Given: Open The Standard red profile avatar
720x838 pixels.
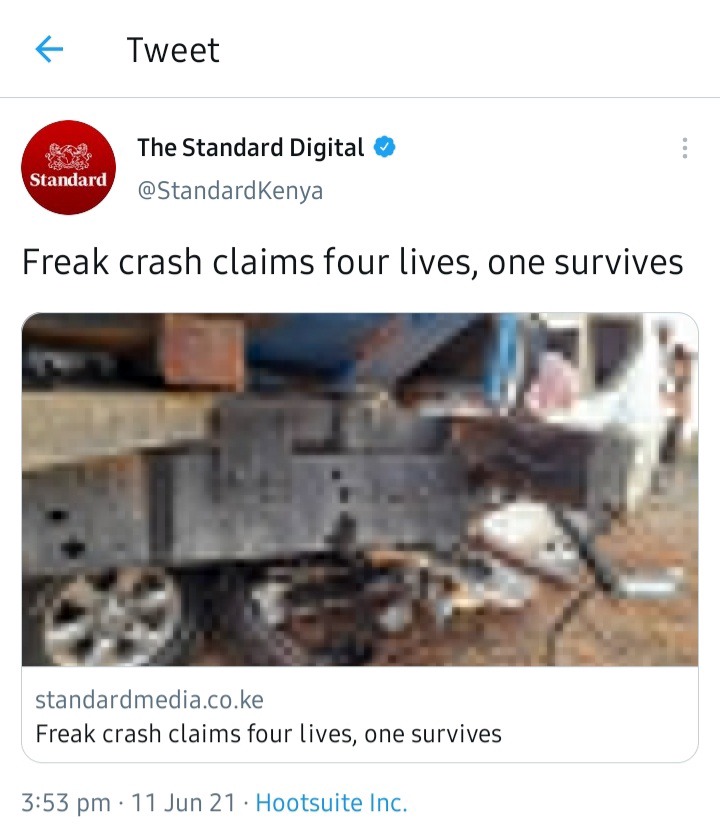Looking at the screenshot, I should click(x=68, y=167).
